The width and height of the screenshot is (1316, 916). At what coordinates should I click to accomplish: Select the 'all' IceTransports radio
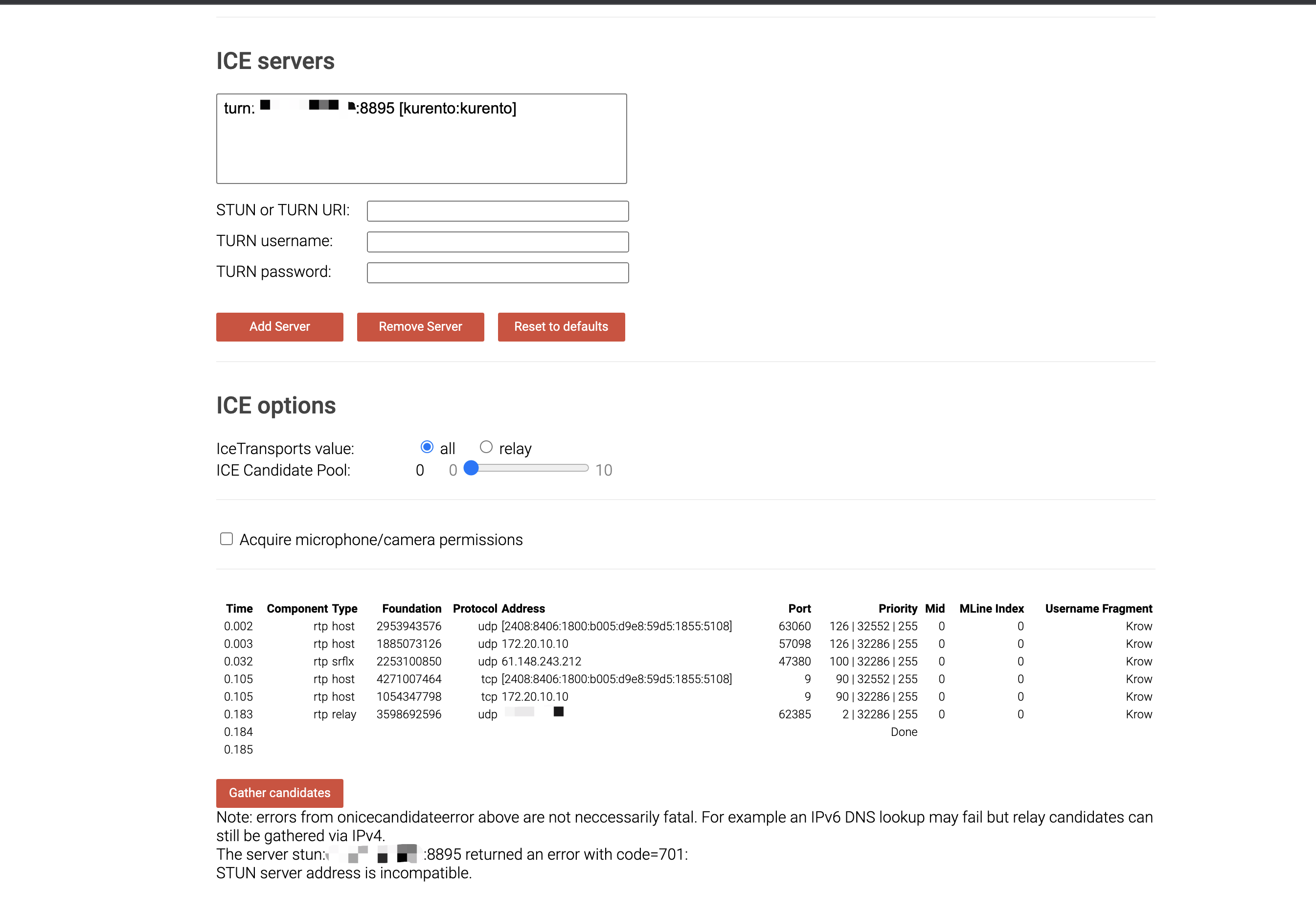pyautogui.click(x=427, y=447)
